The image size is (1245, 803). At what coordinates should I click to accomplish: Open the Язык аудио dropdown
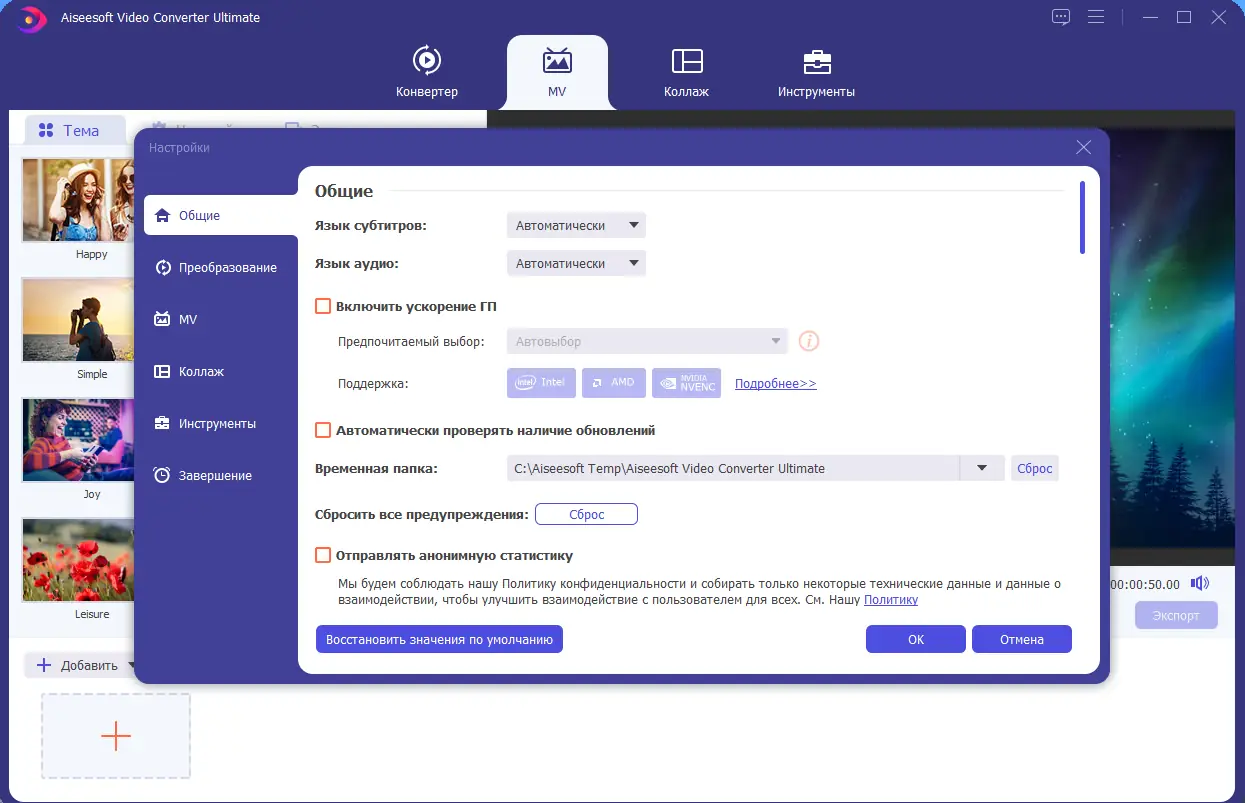576,263
